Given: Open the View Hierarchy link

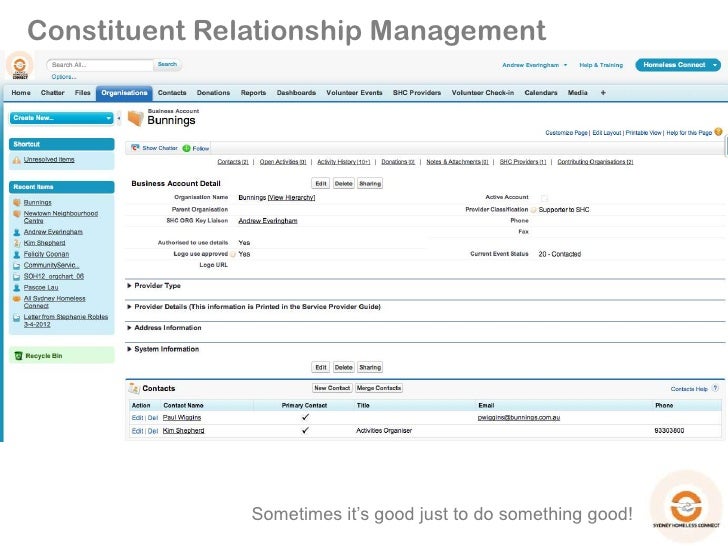Looking at the screenshot, I should click(292, 198).
